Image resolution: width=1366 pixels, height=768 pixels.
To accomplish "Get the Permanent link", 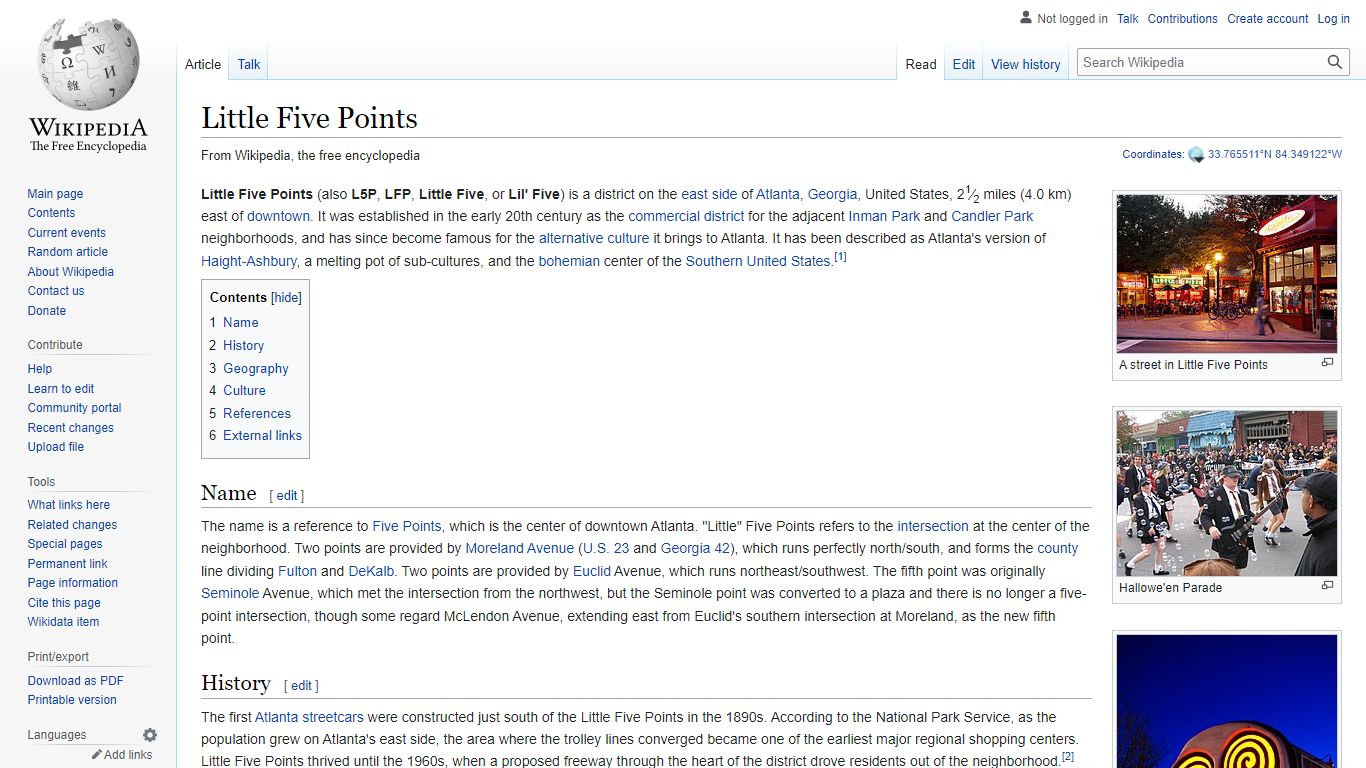I will point(67,563).
